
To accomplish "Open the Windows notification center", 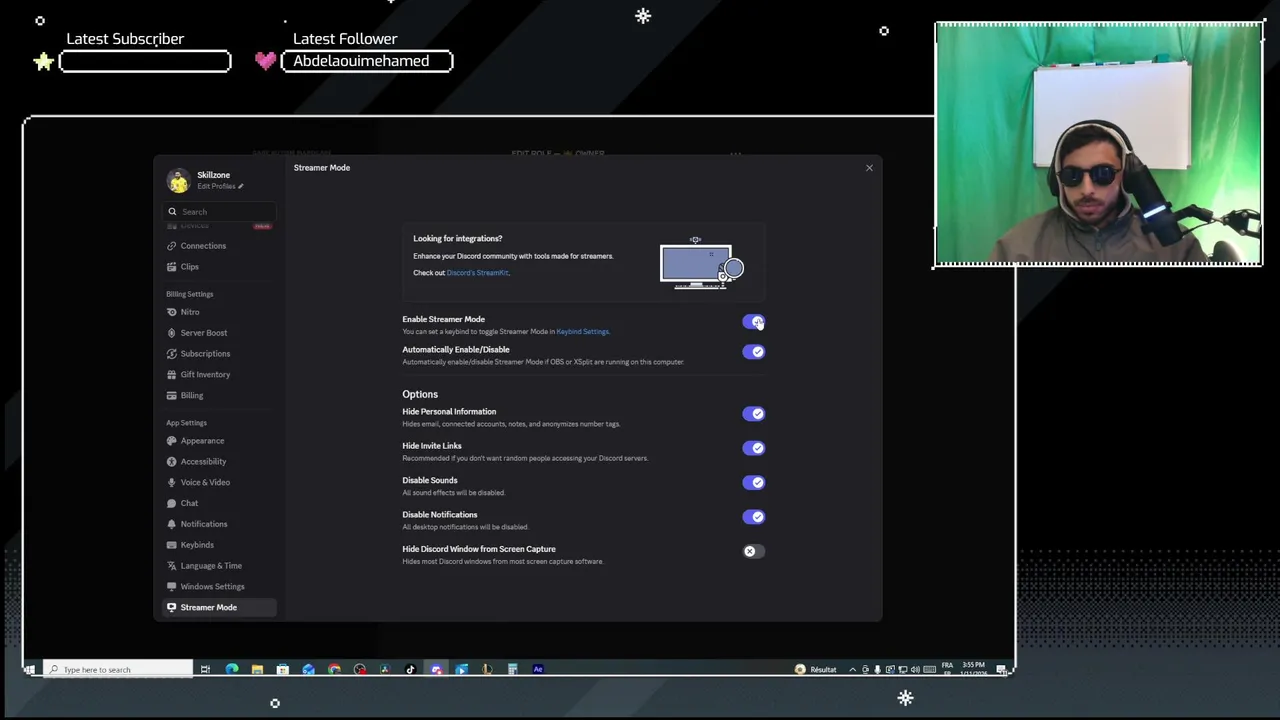I will [x=1001, y=669].
